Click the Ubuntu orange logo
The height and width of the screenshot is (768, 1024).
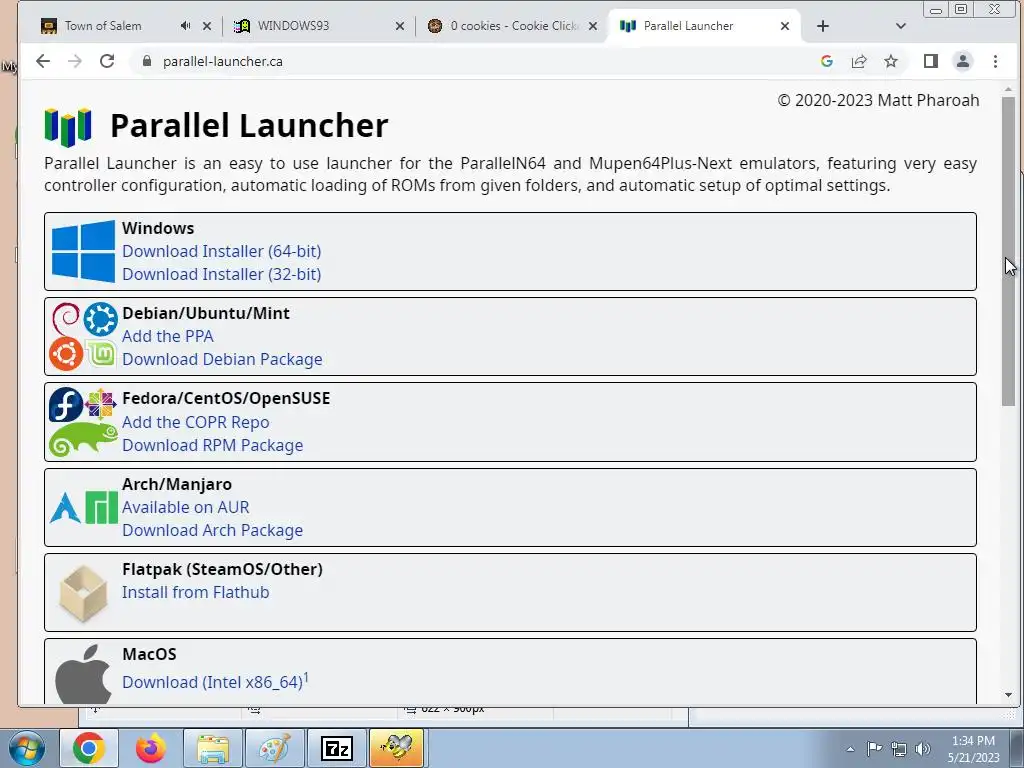66,354
